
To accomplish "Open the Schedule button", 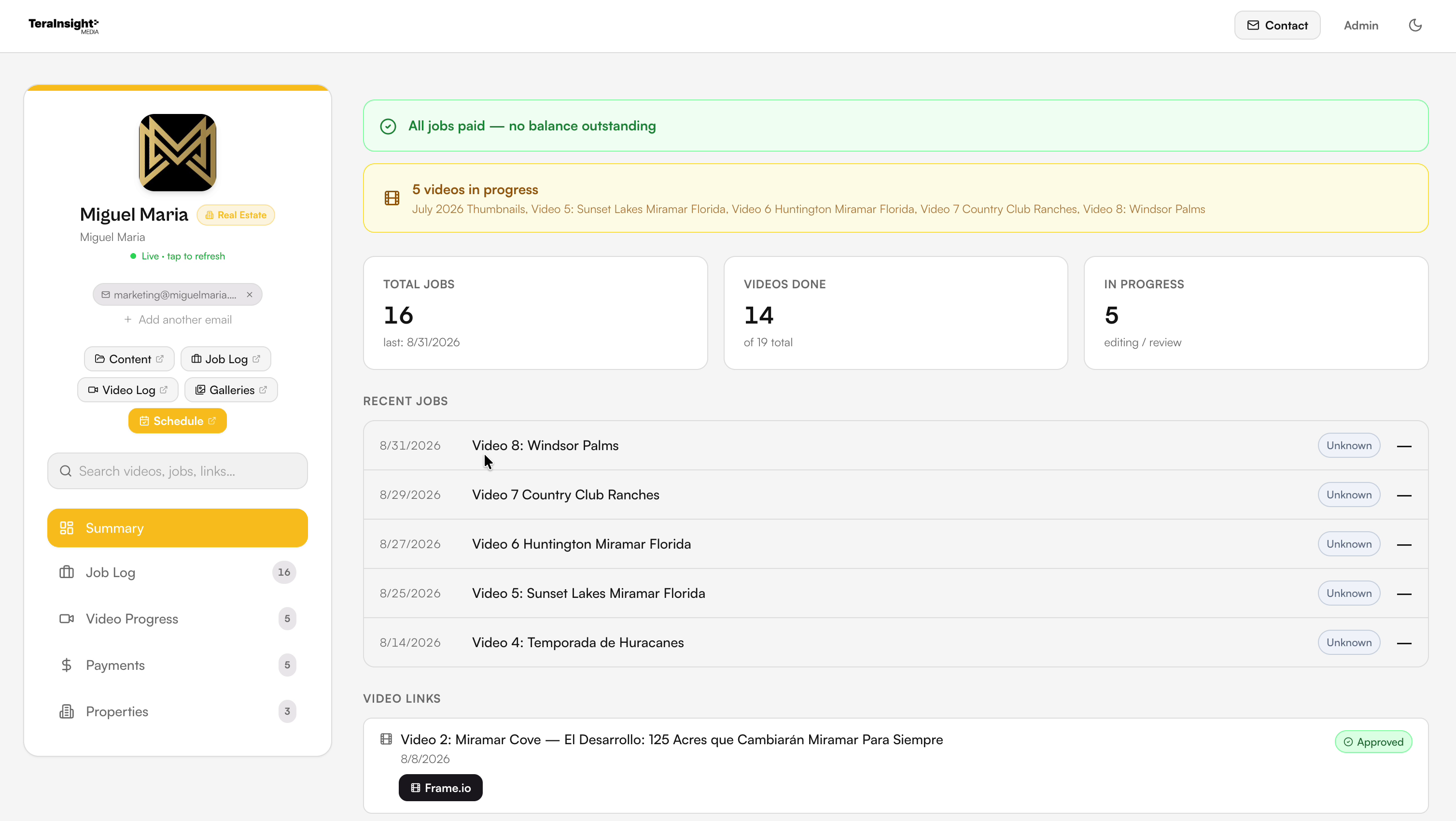I will coord(178,421).
